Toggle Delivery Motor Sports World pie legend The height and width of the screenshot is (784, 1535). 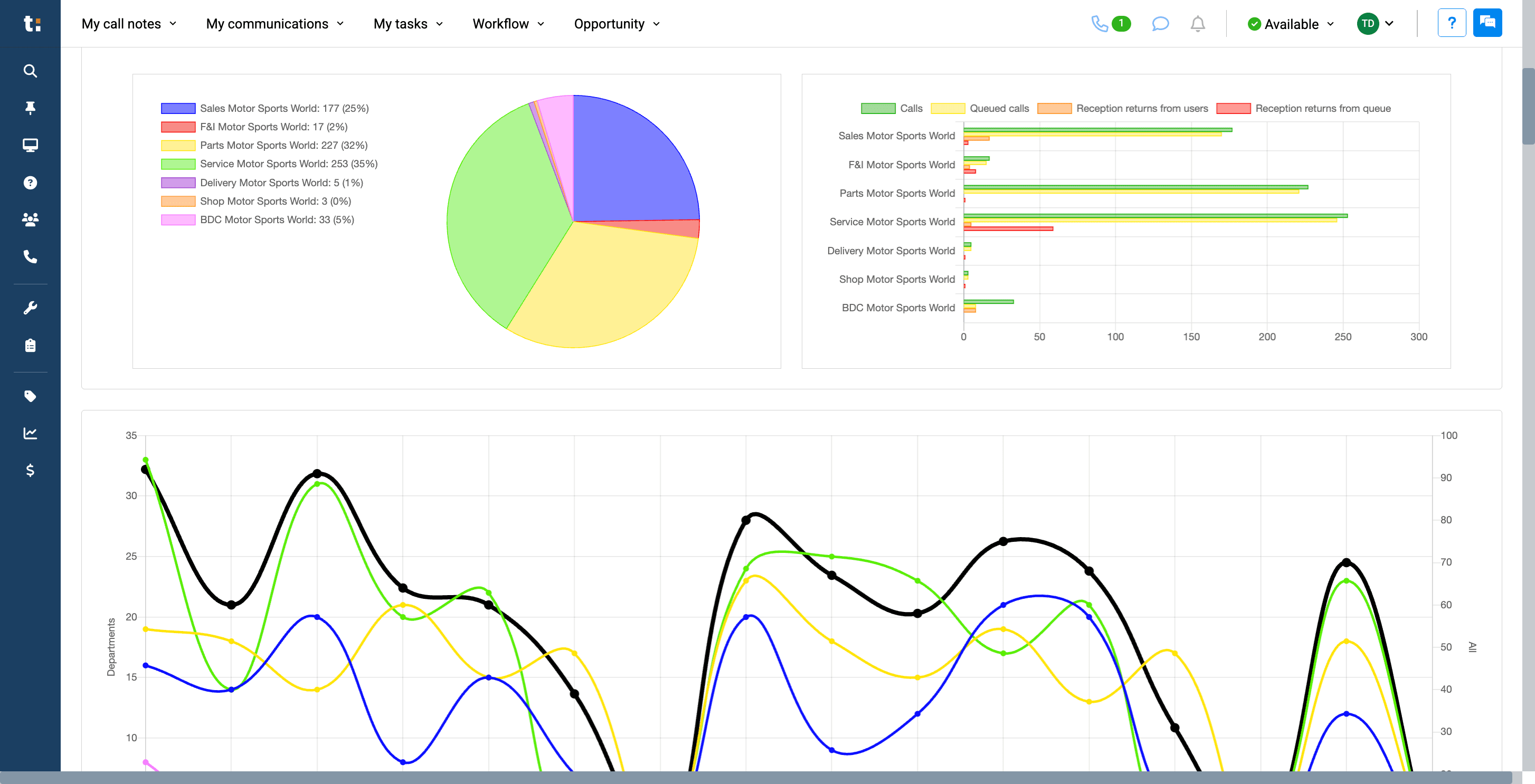click(x=262, y=183)
